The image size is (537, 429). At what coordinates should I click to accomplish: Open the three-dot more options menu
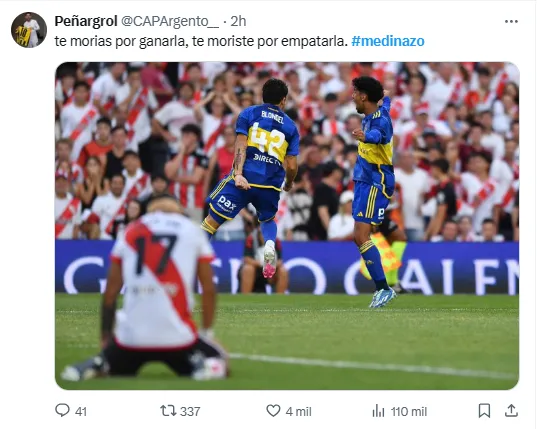pyautogui.click(x=511, y=21)
